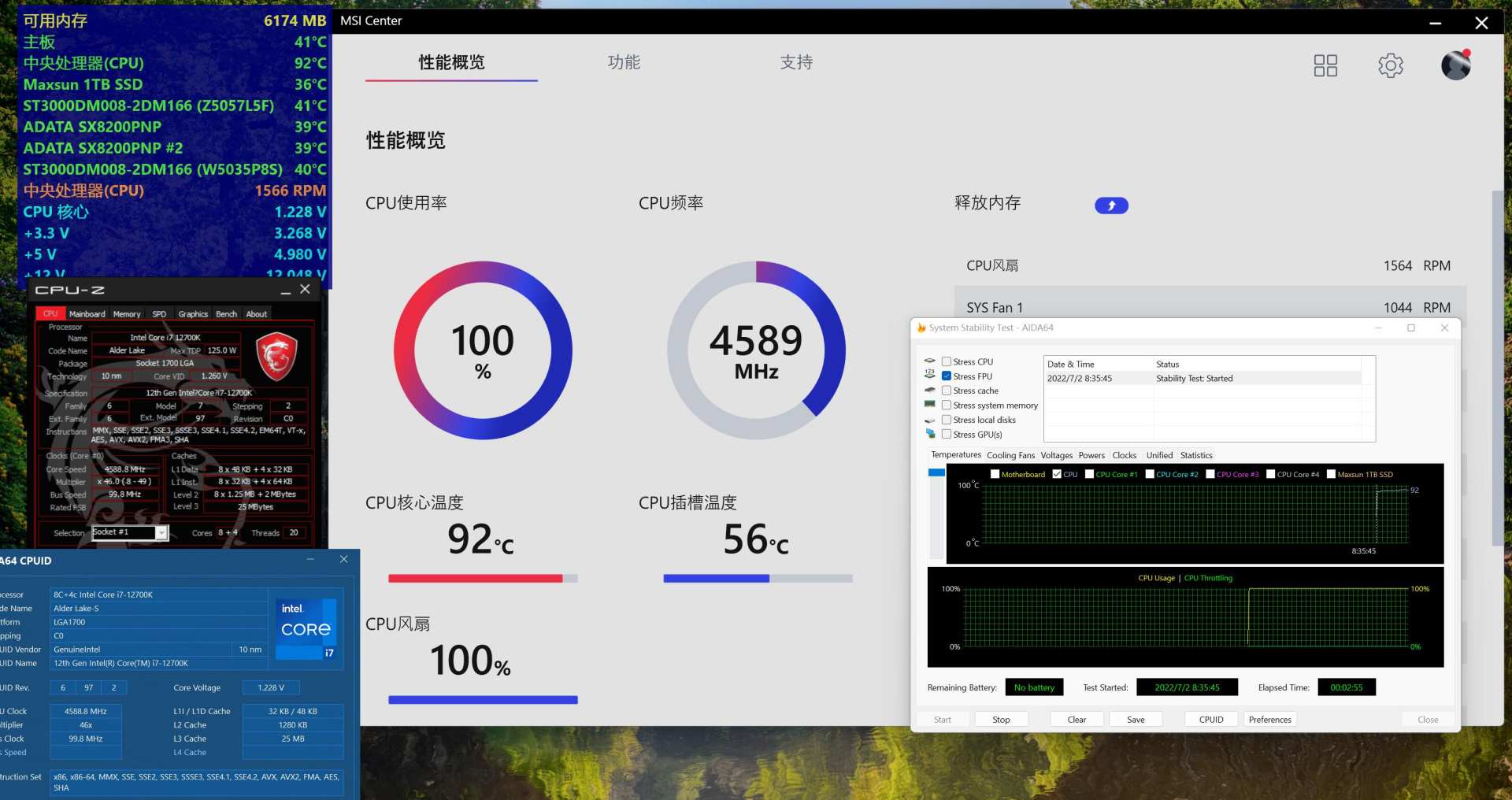
Task: Open the About tab in CPU-Z
Action: [257, 314]
